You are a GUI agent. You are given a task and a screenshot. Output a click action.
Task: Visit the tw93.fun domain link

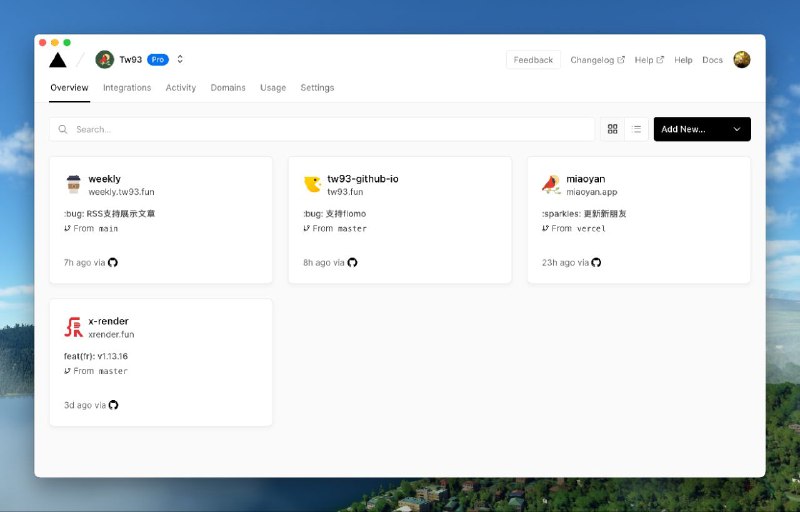[x=345, y=192]
